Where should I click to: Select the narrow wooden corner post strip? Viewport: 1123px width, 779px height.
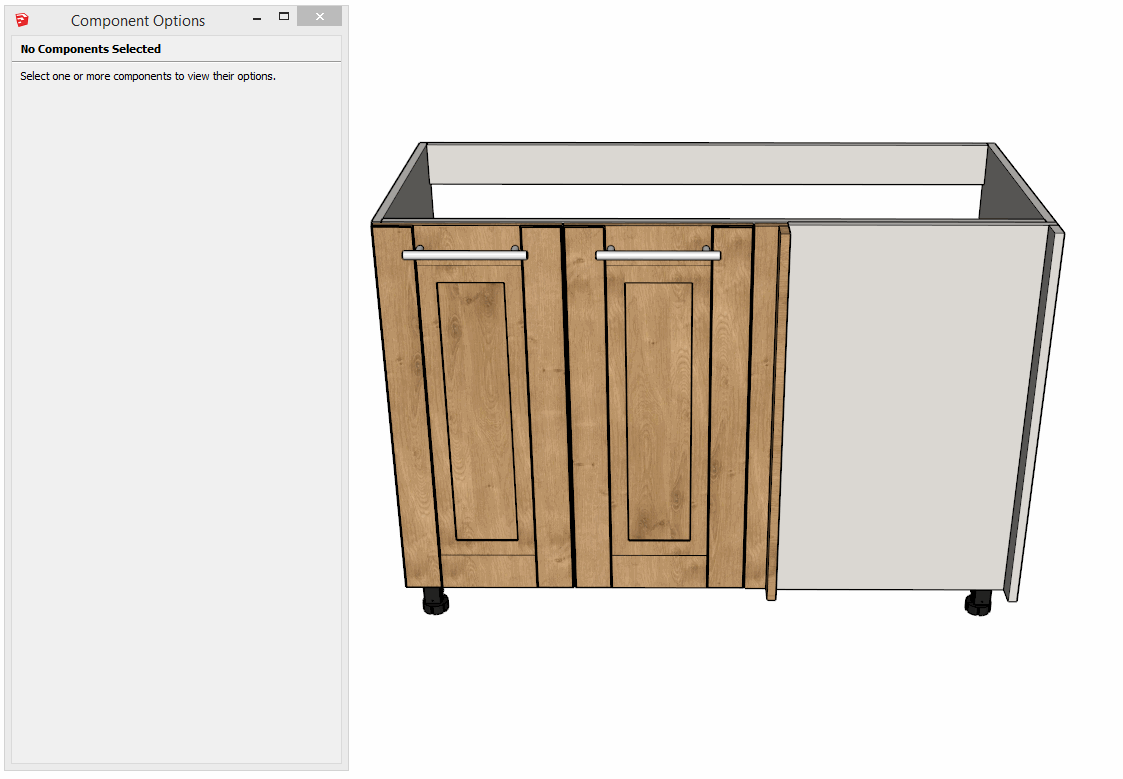click(777, 410)
